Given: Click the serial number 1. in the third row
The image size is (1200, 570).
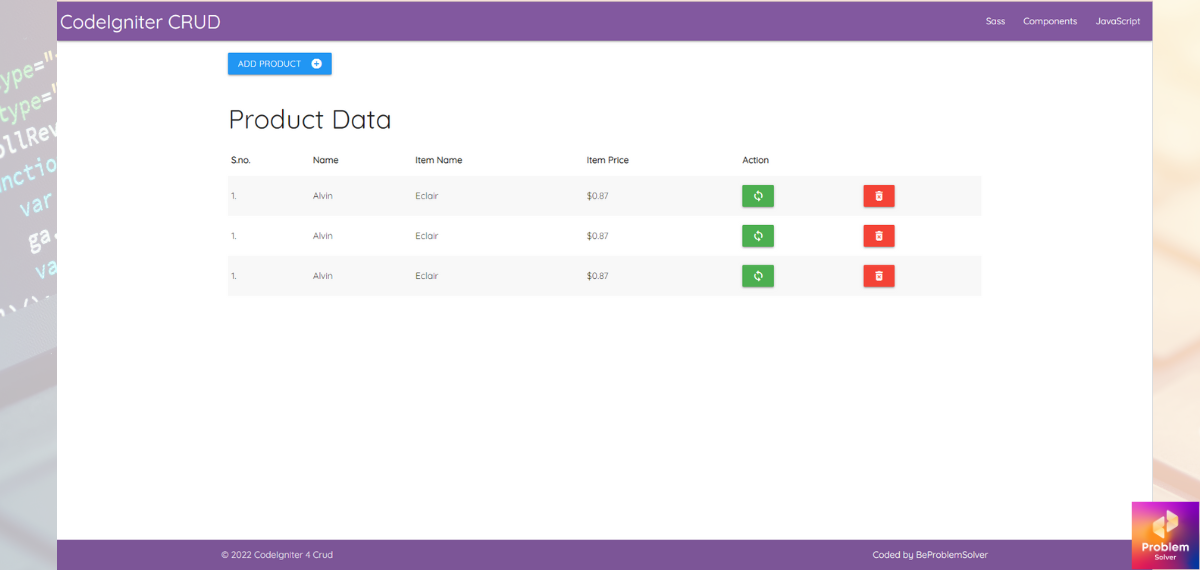Looking at the screenshot, I should tap(234, 276).
